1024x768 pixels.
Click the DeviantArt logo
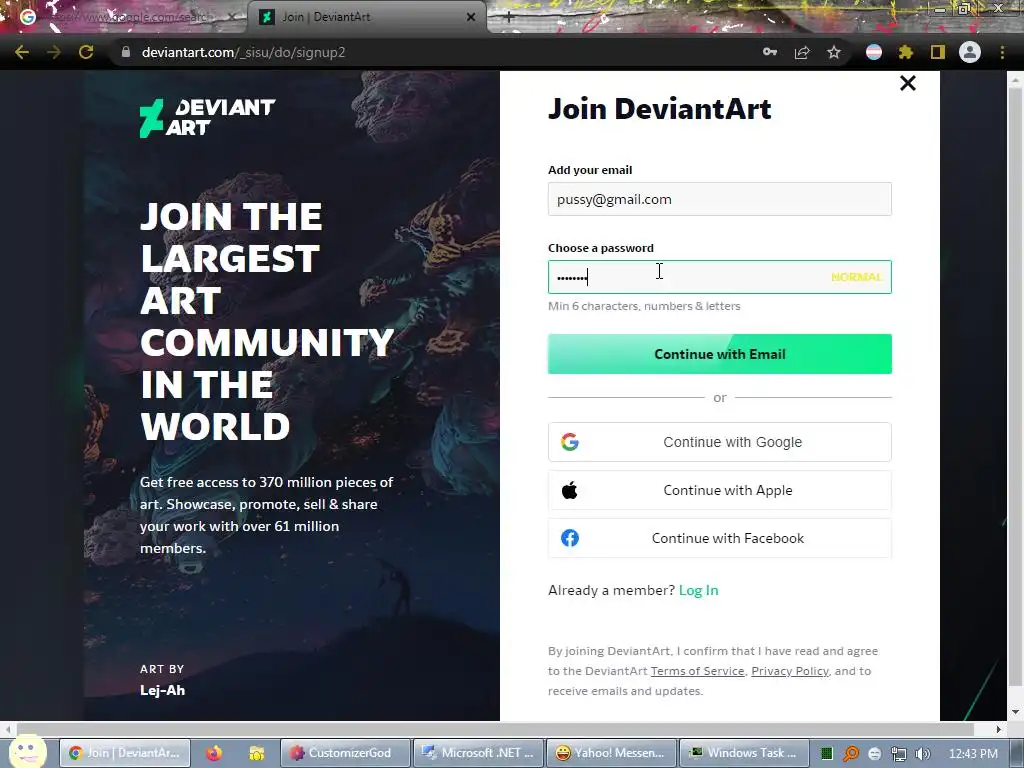coord(208,118)
